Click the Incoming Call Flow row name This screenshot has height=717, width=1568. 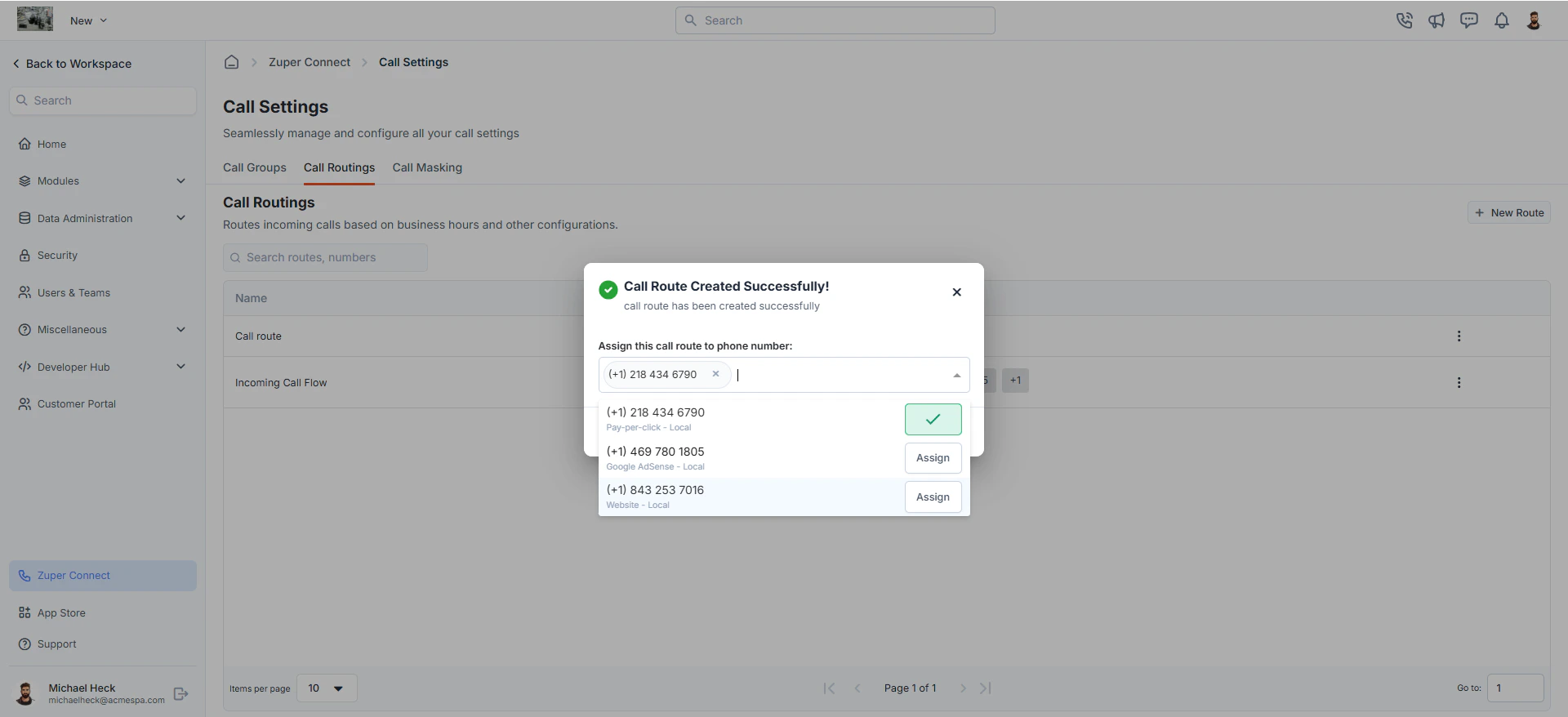[x=281, y=382]
